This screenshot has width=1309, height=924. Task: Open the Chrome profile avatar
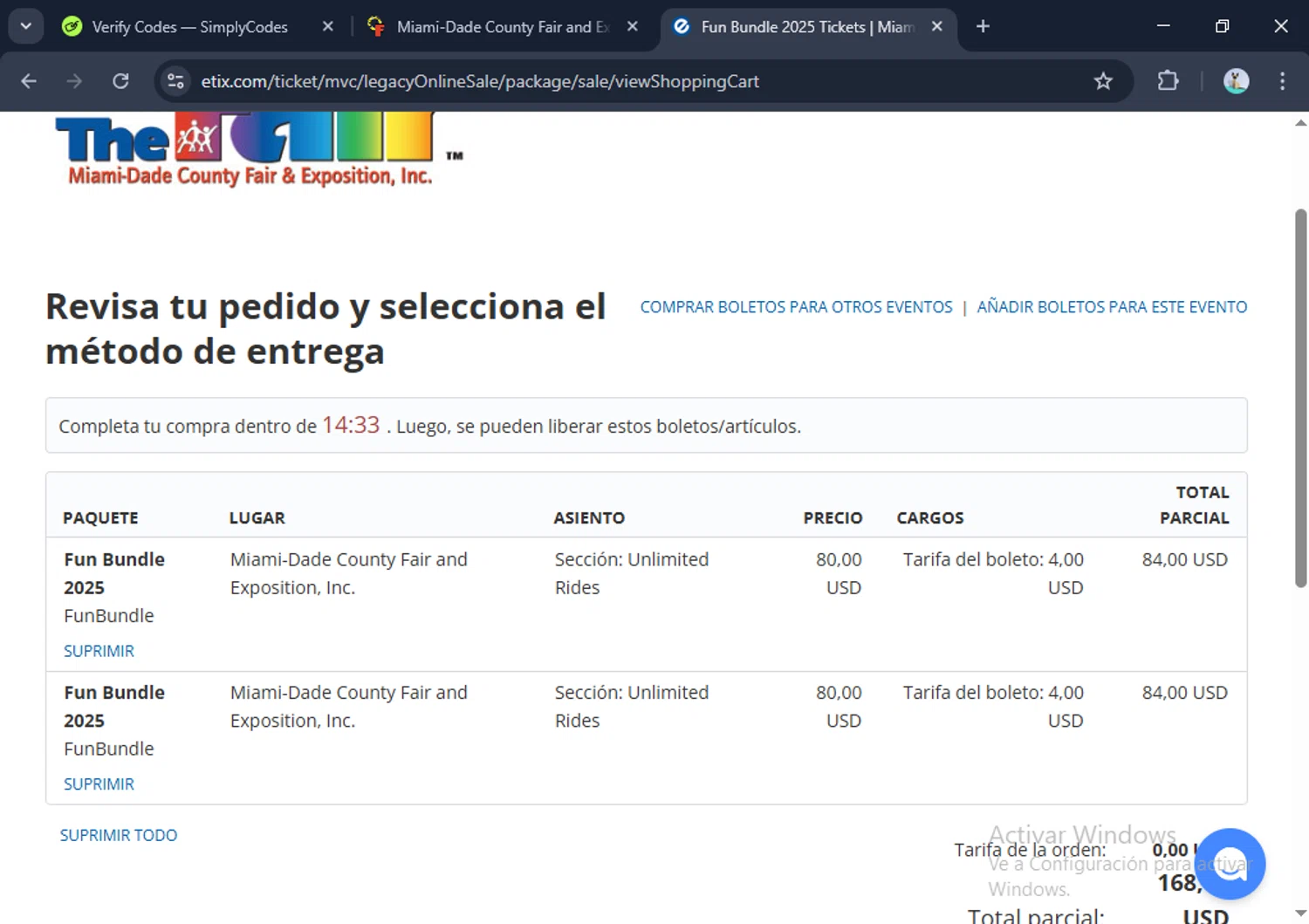click(x=1236, y=81)
